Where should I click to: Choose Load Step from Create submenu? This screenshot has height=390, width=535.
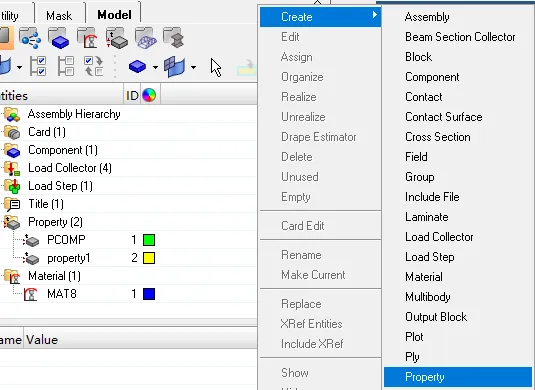[x=429, y=257]
